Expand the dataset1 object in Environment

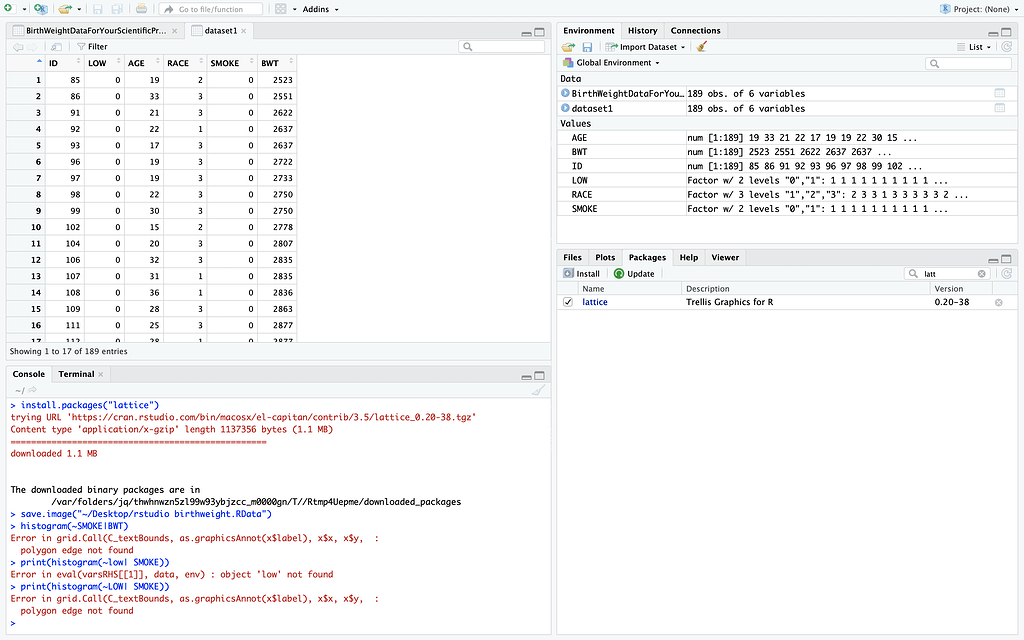tap(564, 108)
